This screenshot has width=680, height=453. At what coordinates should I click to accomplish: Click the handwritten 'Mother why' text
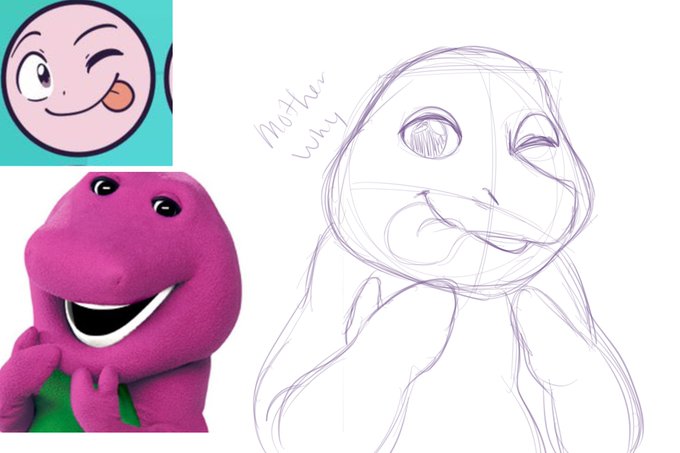tap(300, 117)
